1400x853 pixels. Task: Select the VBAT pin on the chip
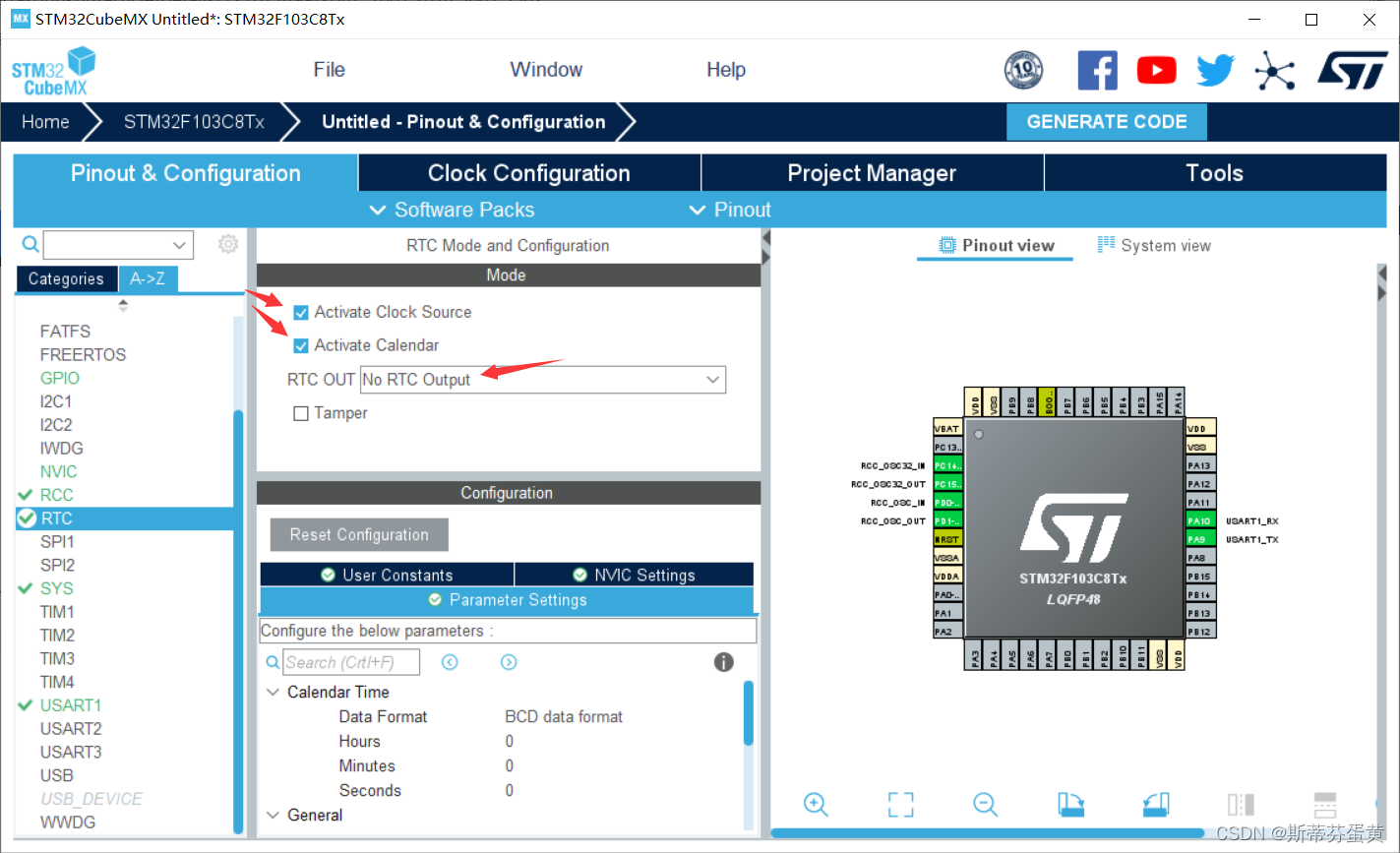point(948,428)
